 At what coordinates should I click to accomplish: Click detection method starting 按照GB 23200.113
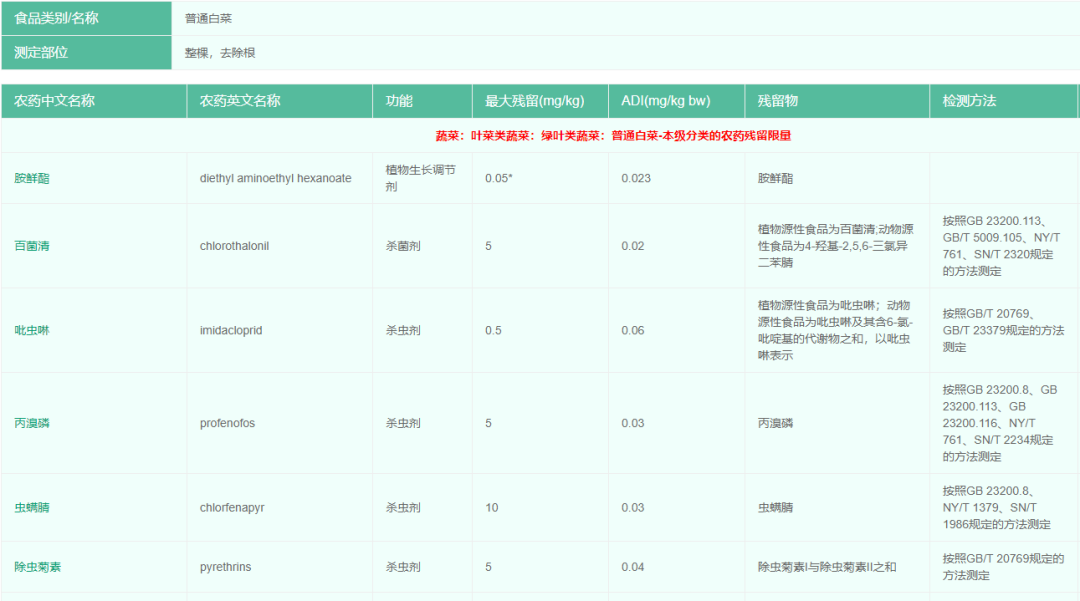1001,246
